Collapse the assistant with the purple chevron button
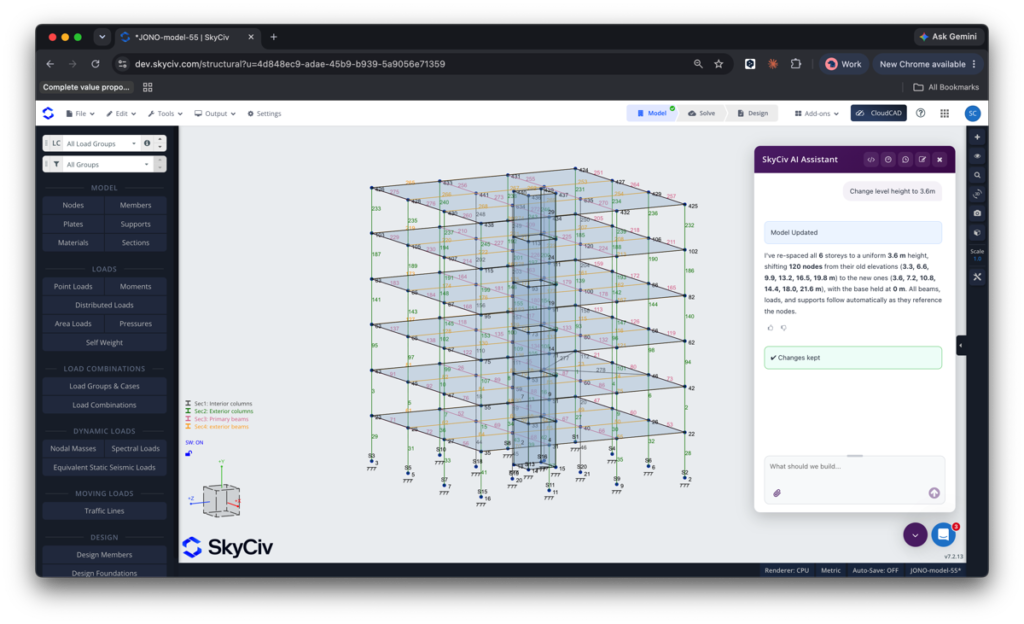The height and width of the screenshot is (624, 1024). (915, 535)
